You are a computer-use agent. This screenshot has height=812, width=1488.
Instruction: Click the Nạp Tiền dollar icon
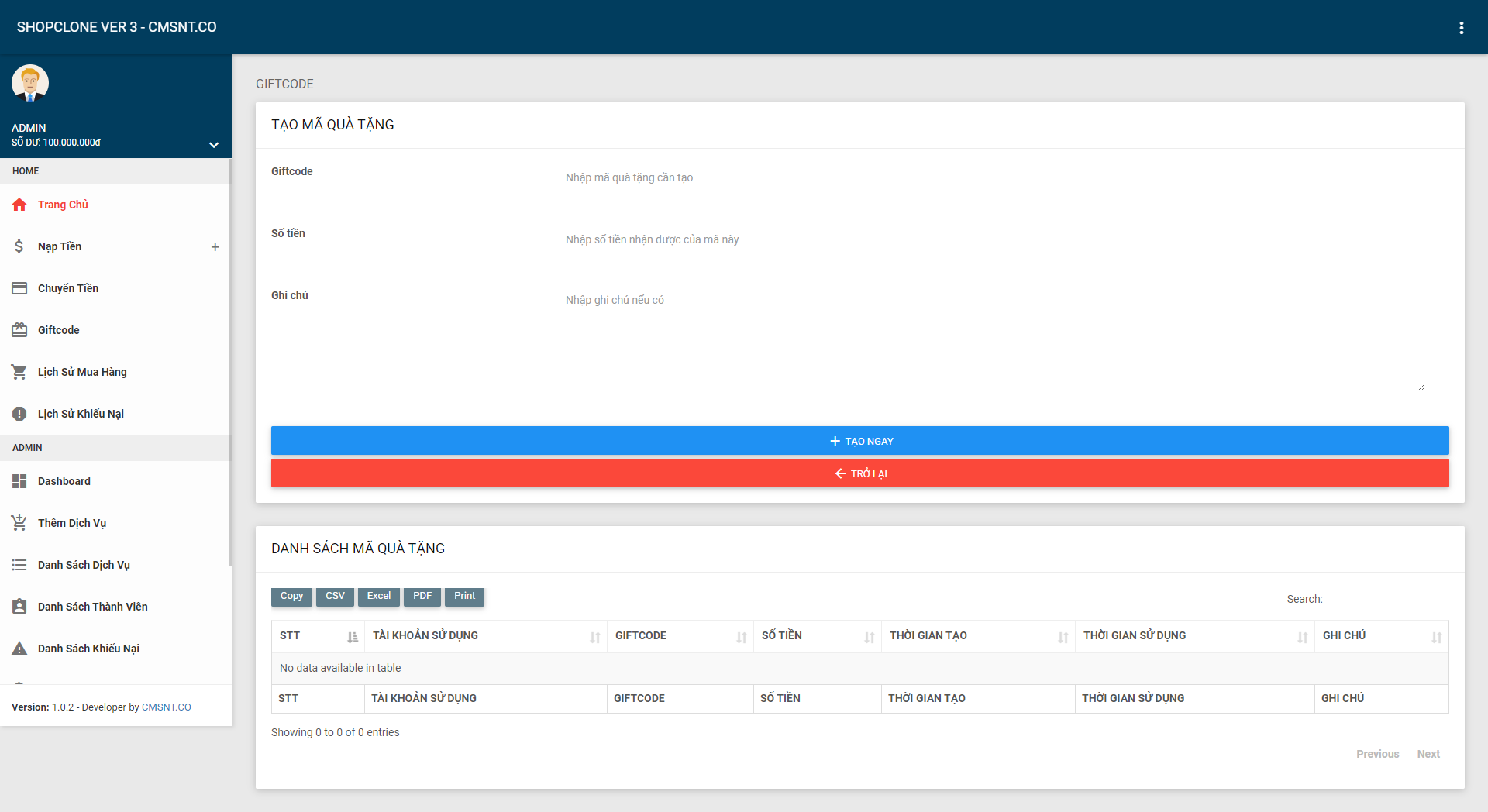19,246
